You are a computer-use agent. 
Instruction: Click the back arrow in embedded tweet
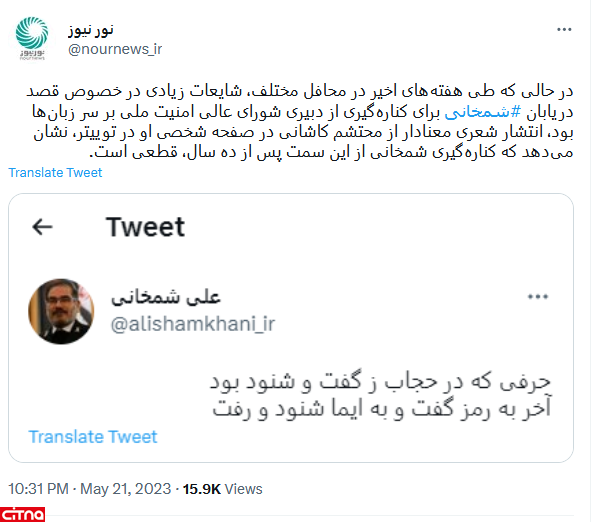tap(43, 227)
